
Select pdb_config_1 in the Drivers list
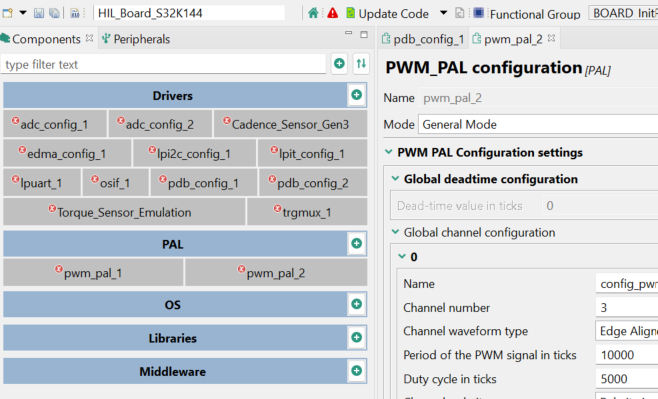tap(204, 183)
